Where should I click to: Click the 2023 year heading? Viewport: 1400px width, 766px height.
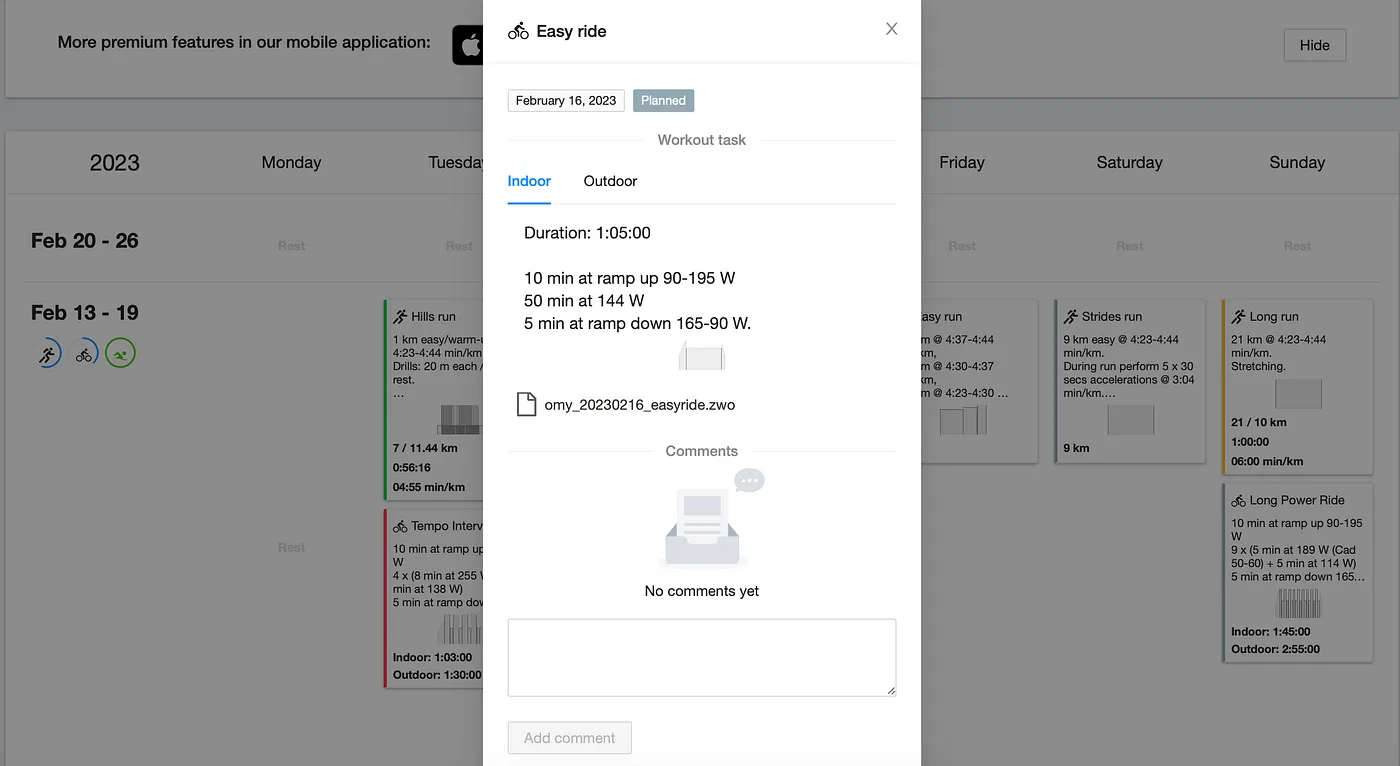[x=115, y=163]
